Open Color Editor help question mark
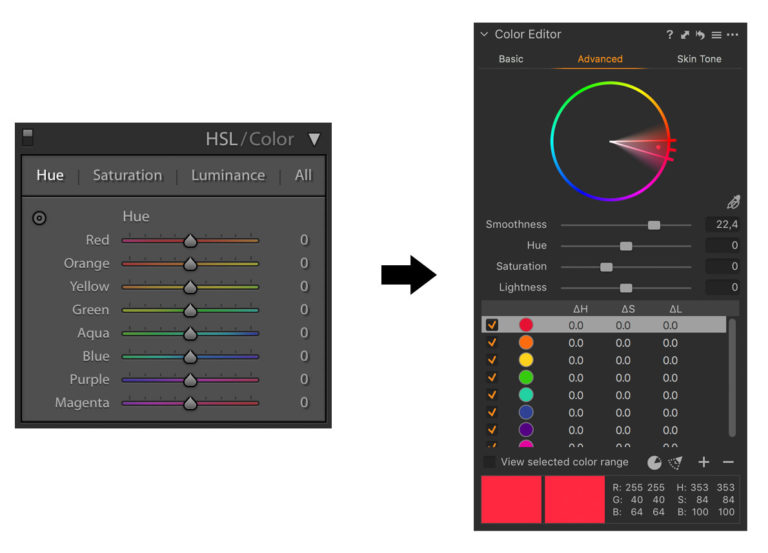The image size is (768, 553). point(670,35)
